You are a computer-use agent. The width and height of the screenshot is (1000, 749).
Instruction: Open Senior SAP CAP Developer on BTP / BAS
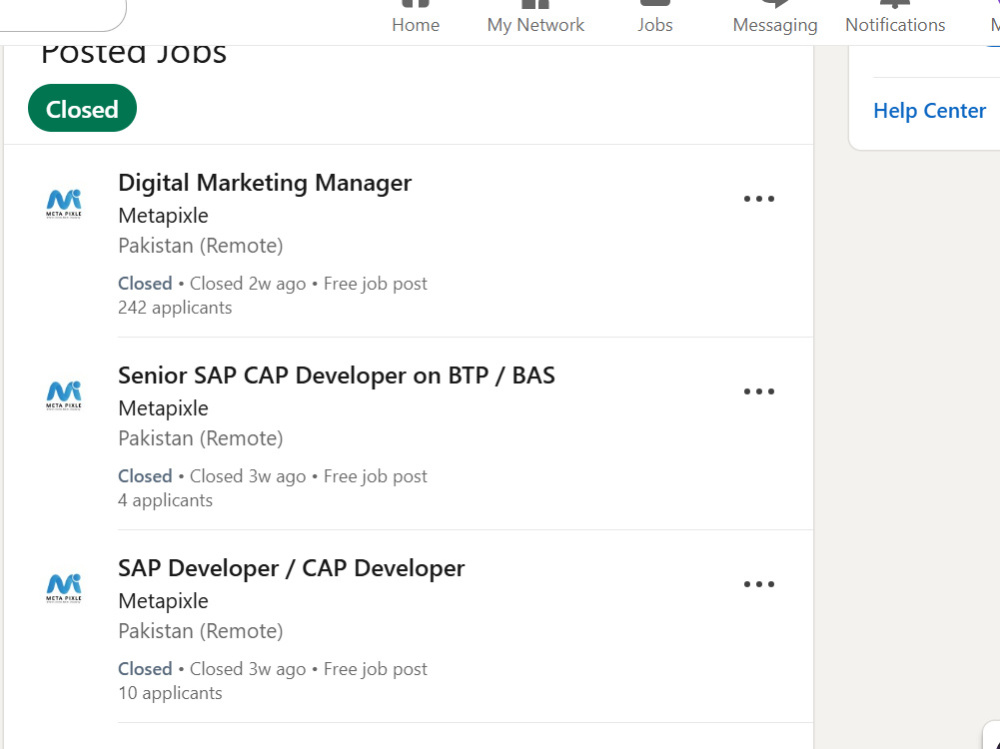(x=336, y=376)
